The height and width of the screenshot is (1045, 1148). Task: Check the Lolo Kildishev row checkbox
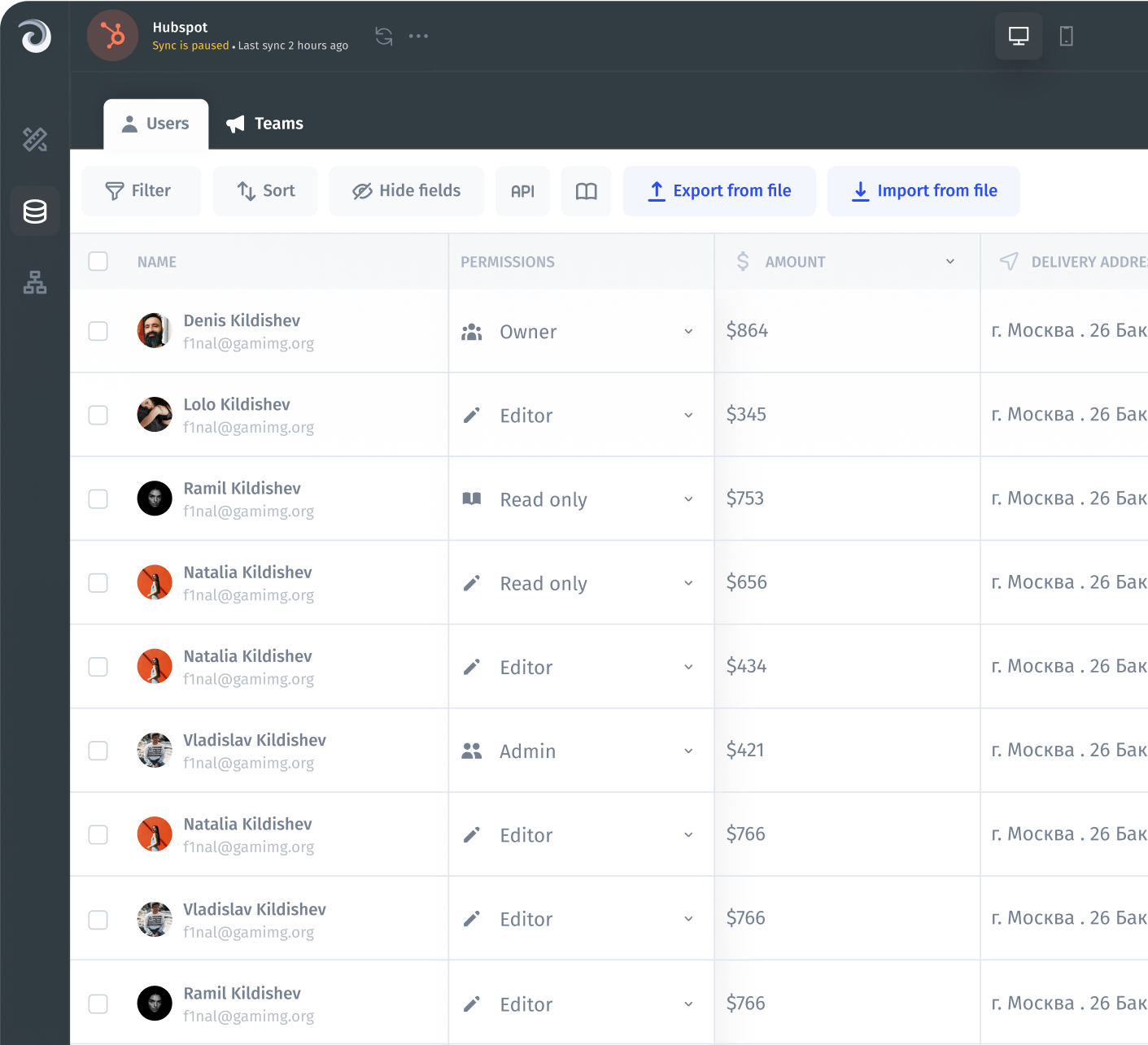click(98, 415)
